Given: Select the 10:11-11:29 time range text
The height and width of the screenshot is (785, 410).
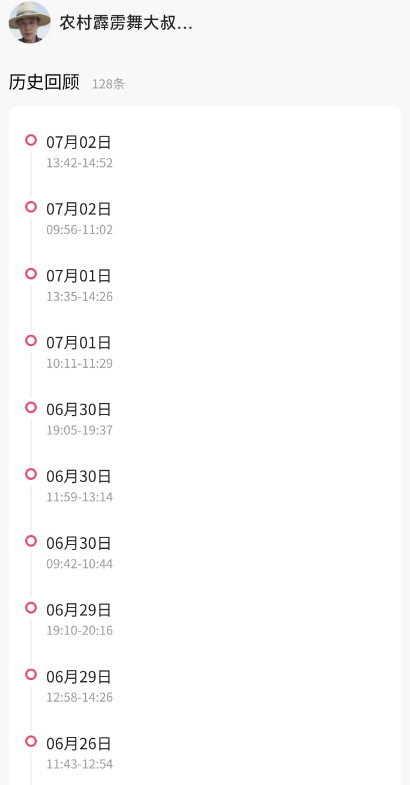Looking at the screenshot, I should [x=80, y=363].
